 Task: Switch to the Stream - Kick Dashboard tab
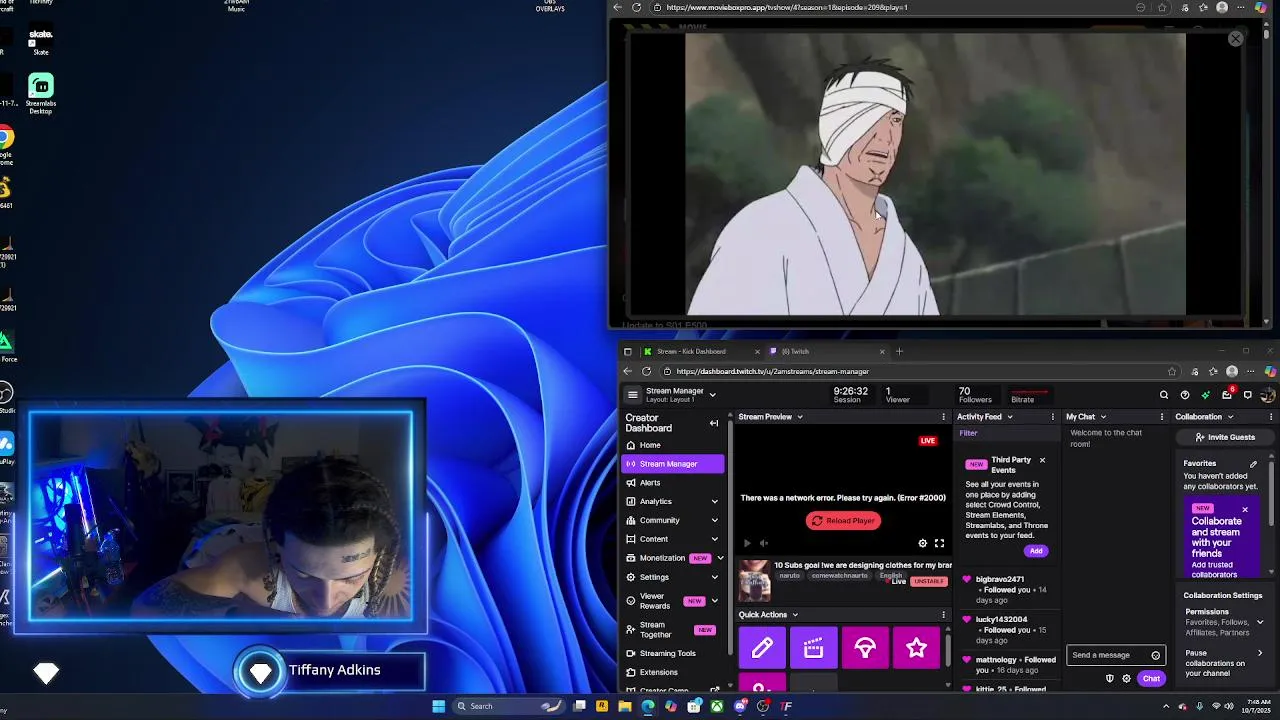(x=702, y=351)
